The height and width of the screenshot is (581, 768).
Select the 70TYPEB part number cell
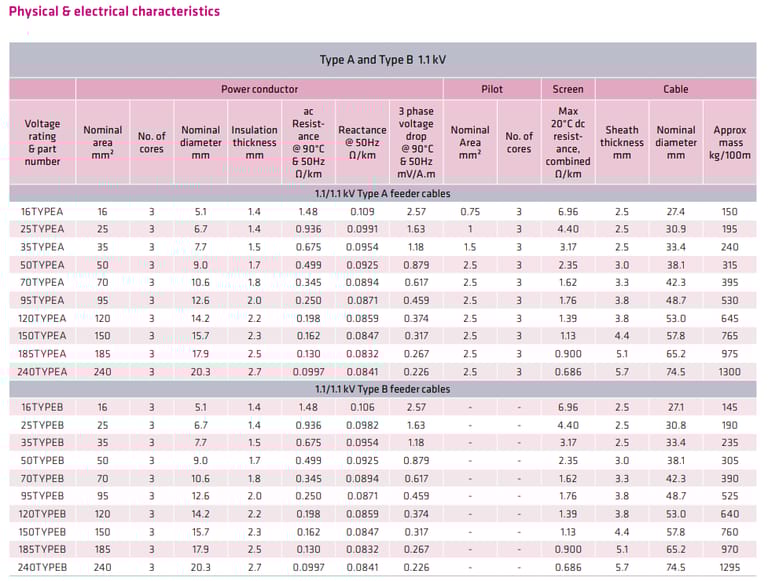click(x=42, y=478)
